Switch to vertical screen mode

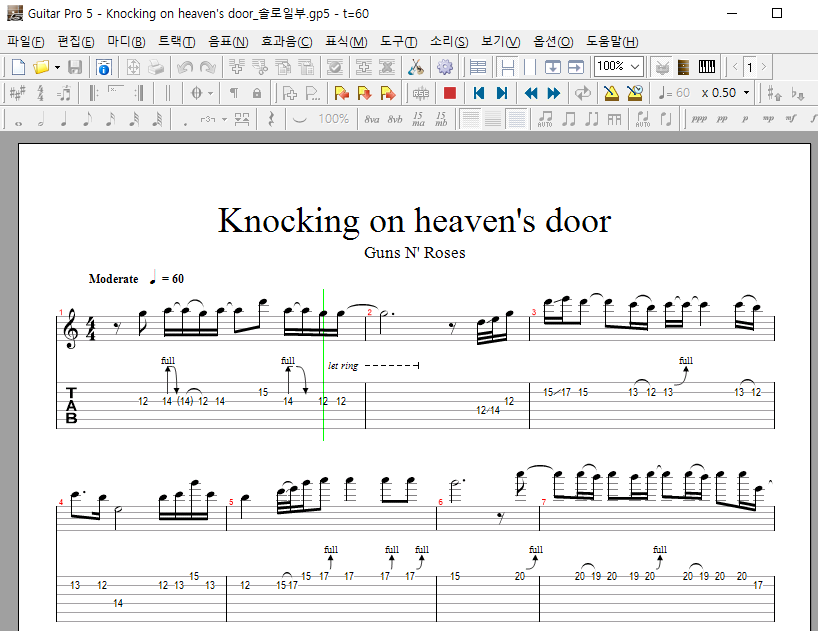click(552, 67)
